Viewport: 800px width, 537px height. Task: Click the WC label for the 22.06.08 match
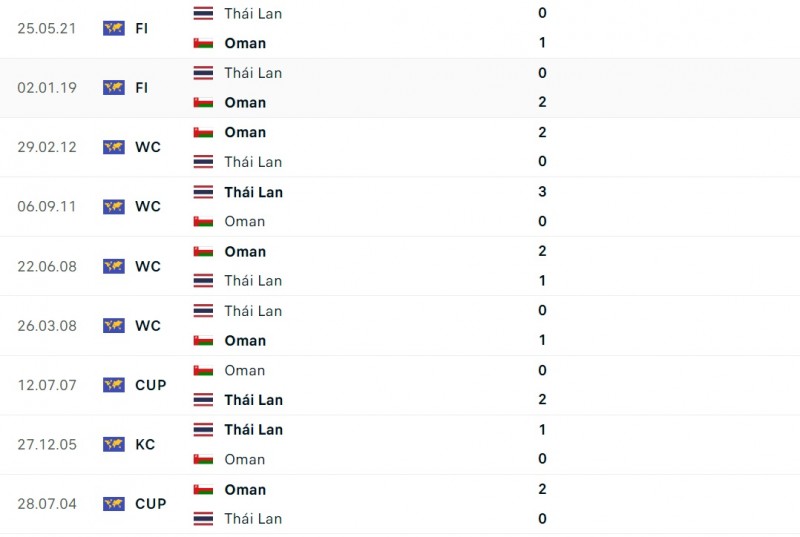click(x=148, y=266)
